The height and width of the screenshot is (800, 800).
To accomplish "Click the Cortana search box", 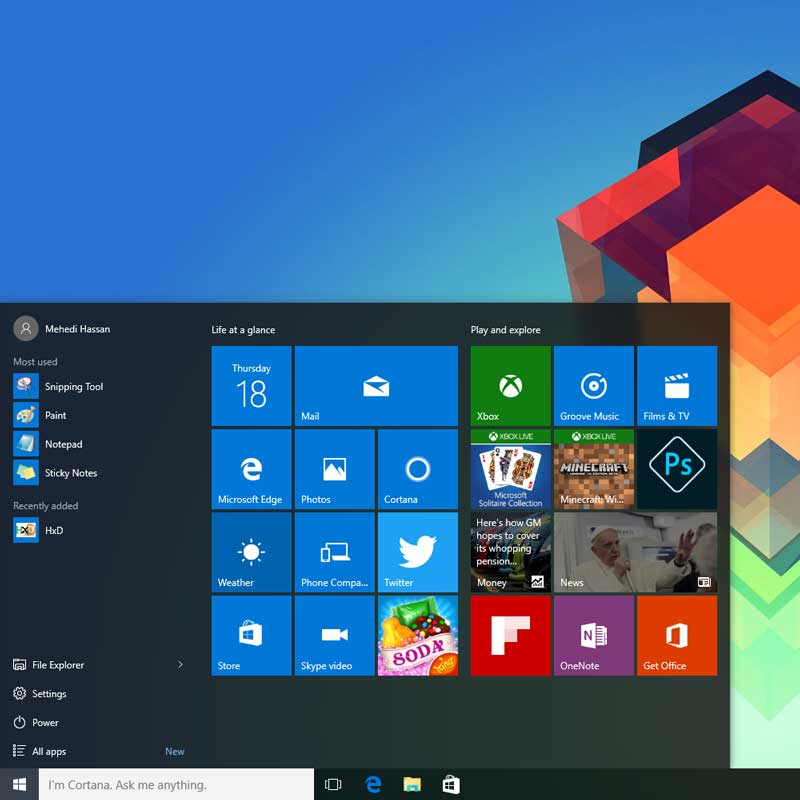I will click(177, 784).
